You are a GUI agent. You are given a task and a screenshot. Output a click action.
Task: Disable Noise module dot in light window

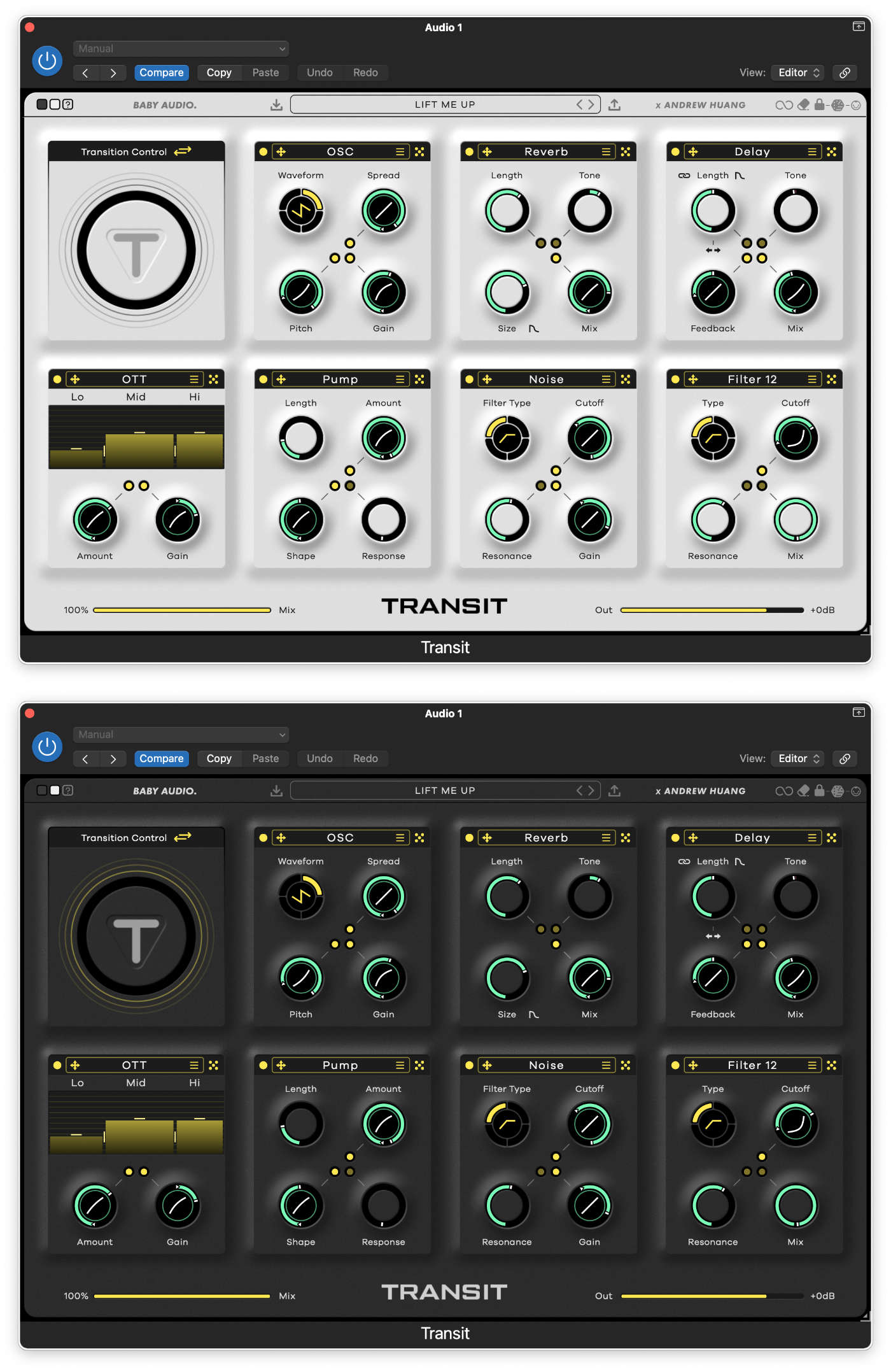pos(469,379)
